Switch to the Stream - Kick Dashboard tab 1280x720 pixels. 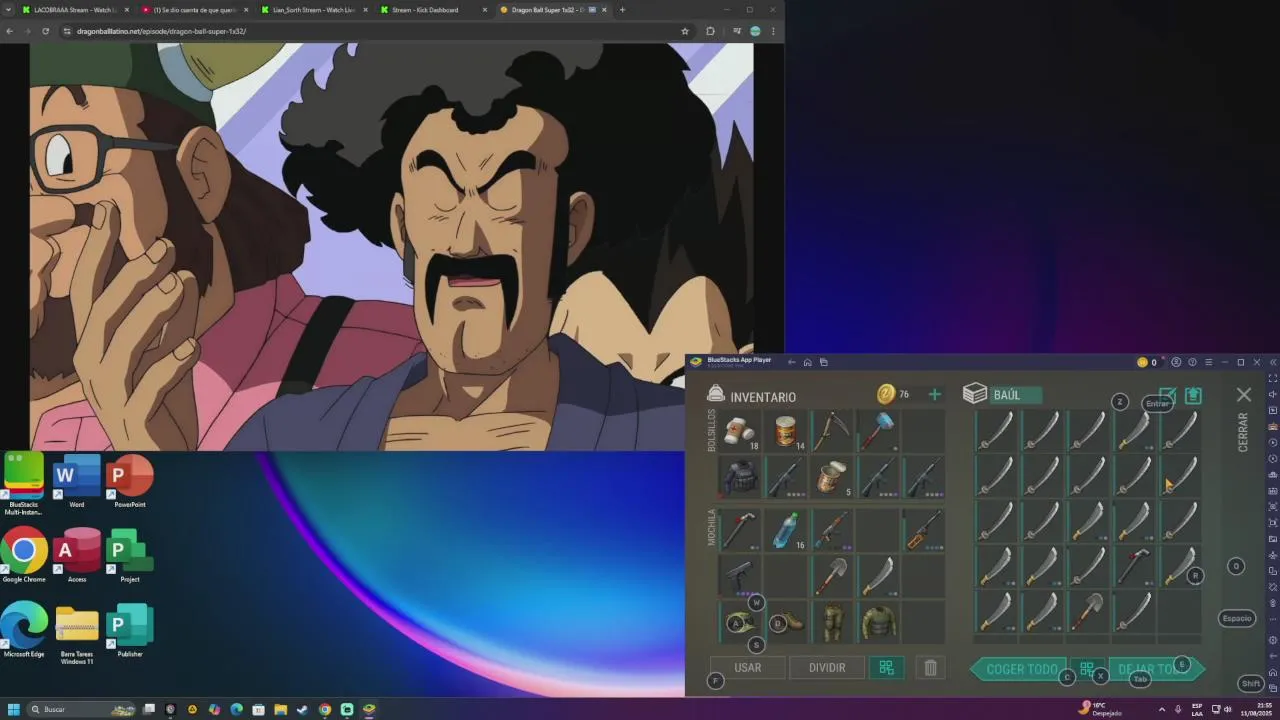click(x=432, y=10)
